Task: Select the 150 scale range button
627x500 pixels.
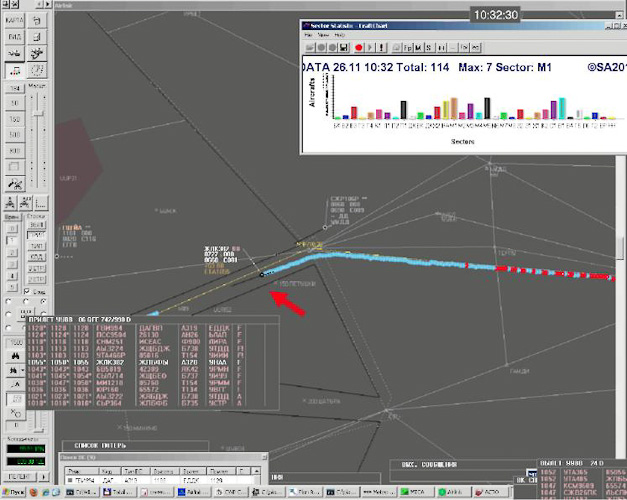Action: pos(14,119)
